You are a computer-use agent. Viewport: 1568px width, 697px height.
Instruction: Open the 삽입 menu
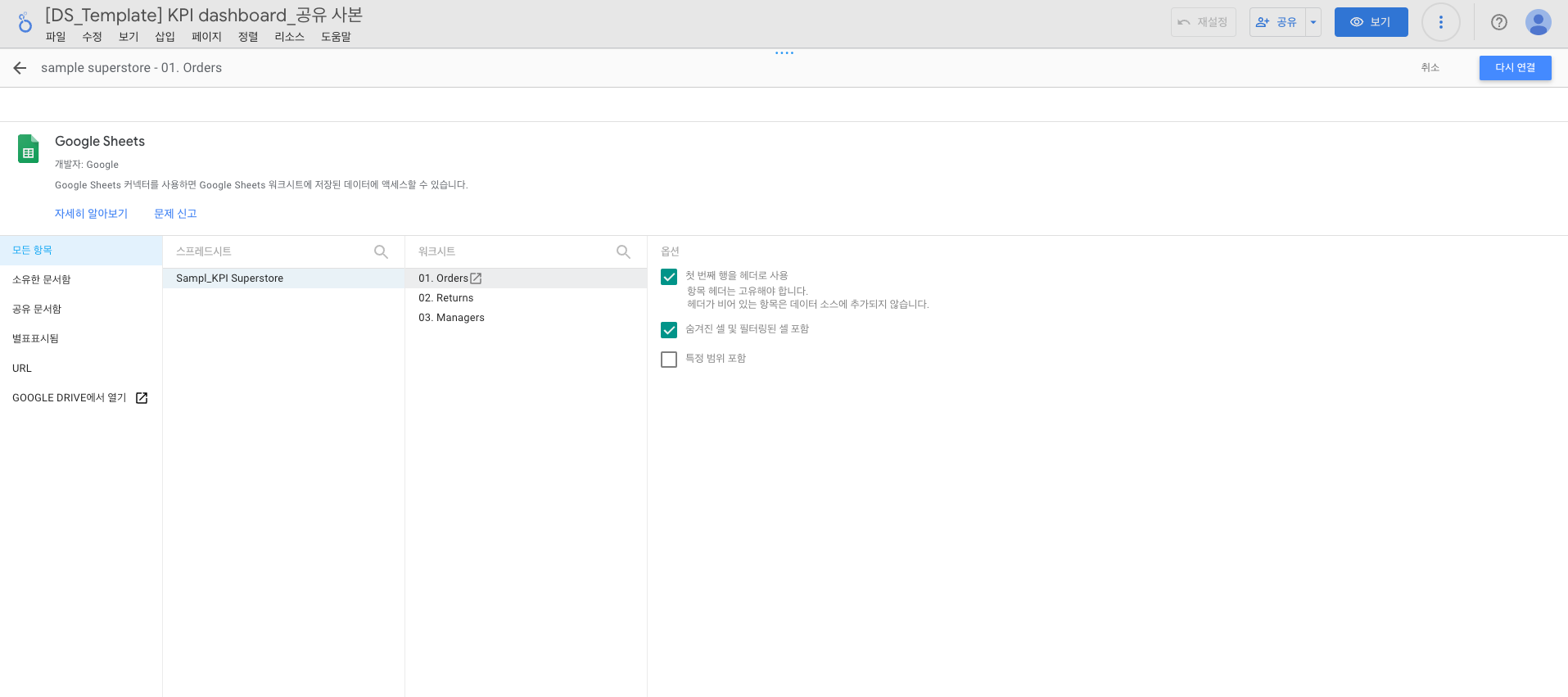click(165, 37)
